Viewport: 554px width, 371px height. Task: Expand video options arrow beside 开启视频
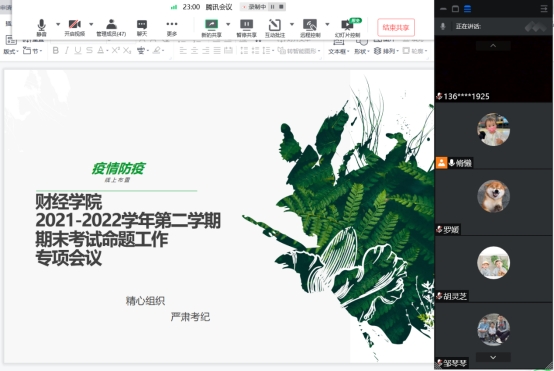[91, 24]
